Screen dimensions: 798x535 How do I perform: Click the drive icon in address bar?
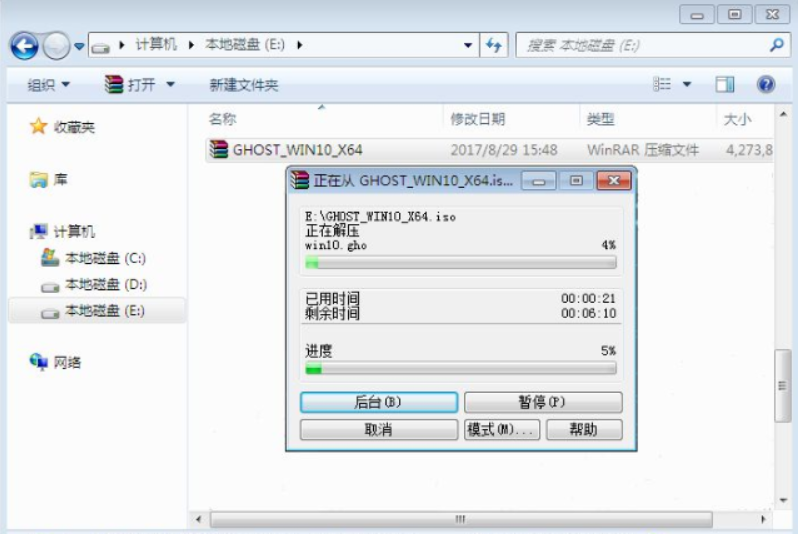(x=101, y=47)
